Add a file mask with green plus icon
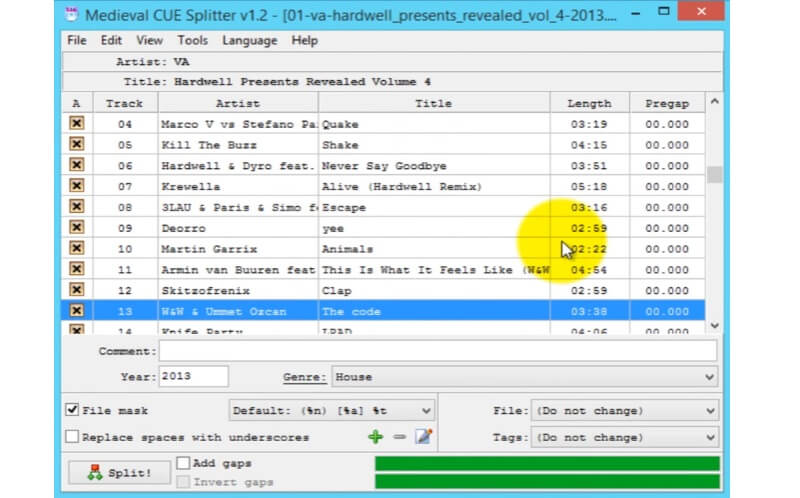 (x=376, y=437)
